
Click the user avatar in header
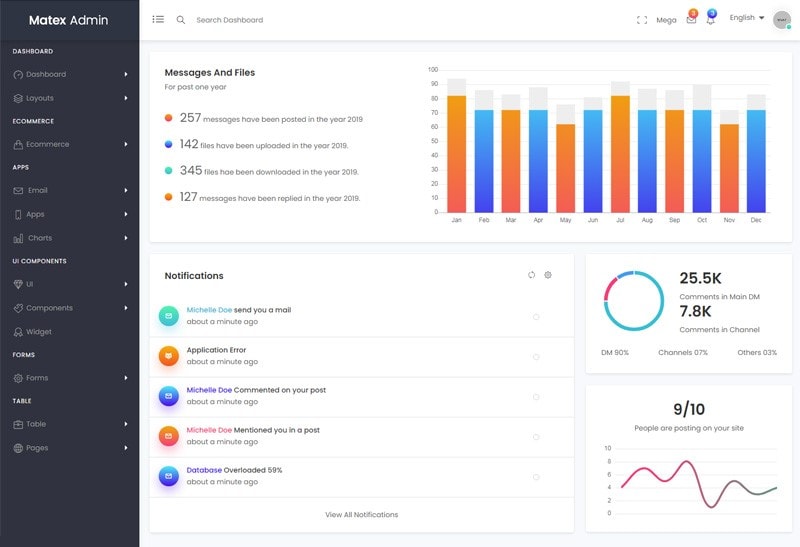(781, 20)
